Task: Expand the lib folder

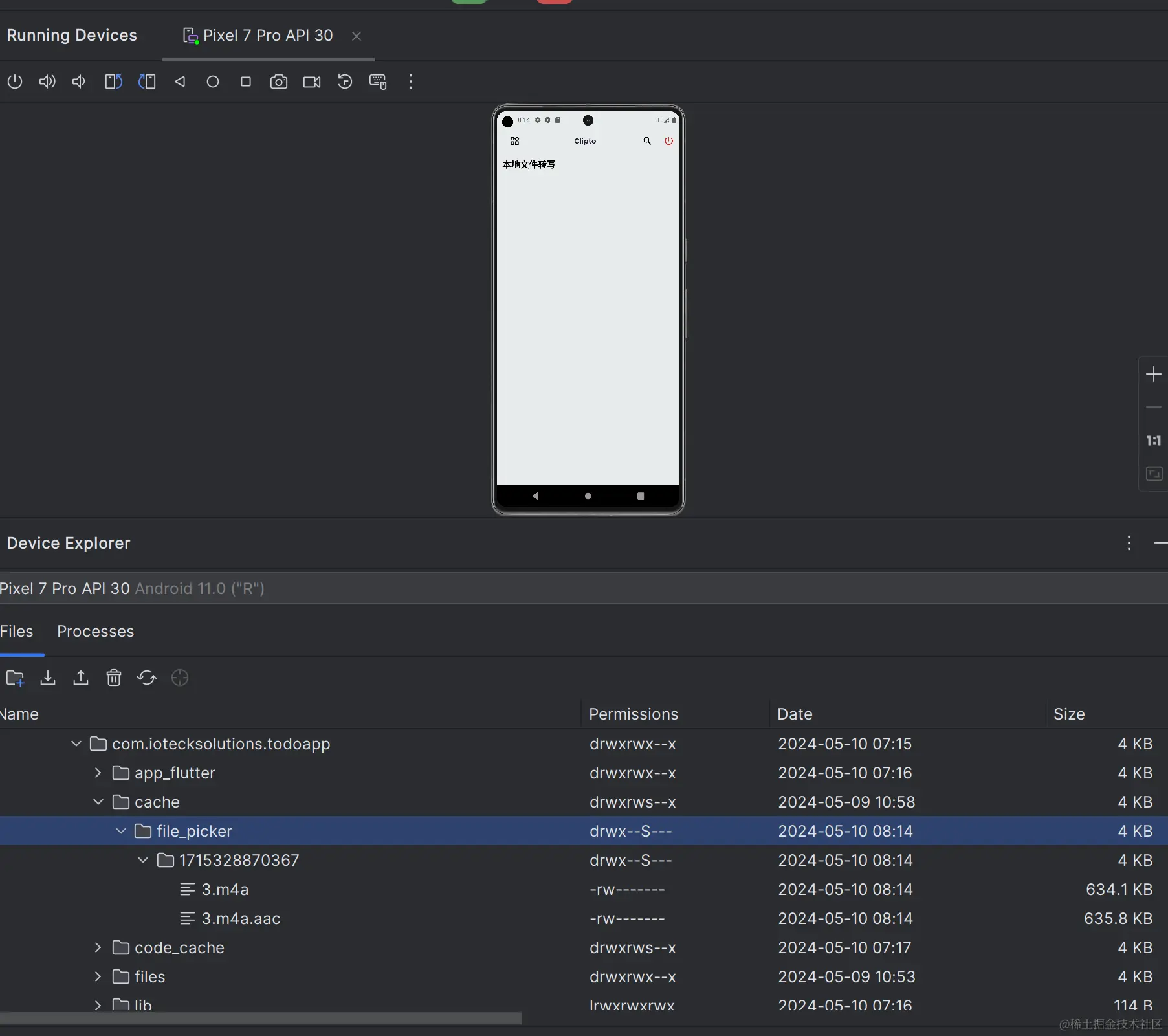Action: tap(98, 1005)
